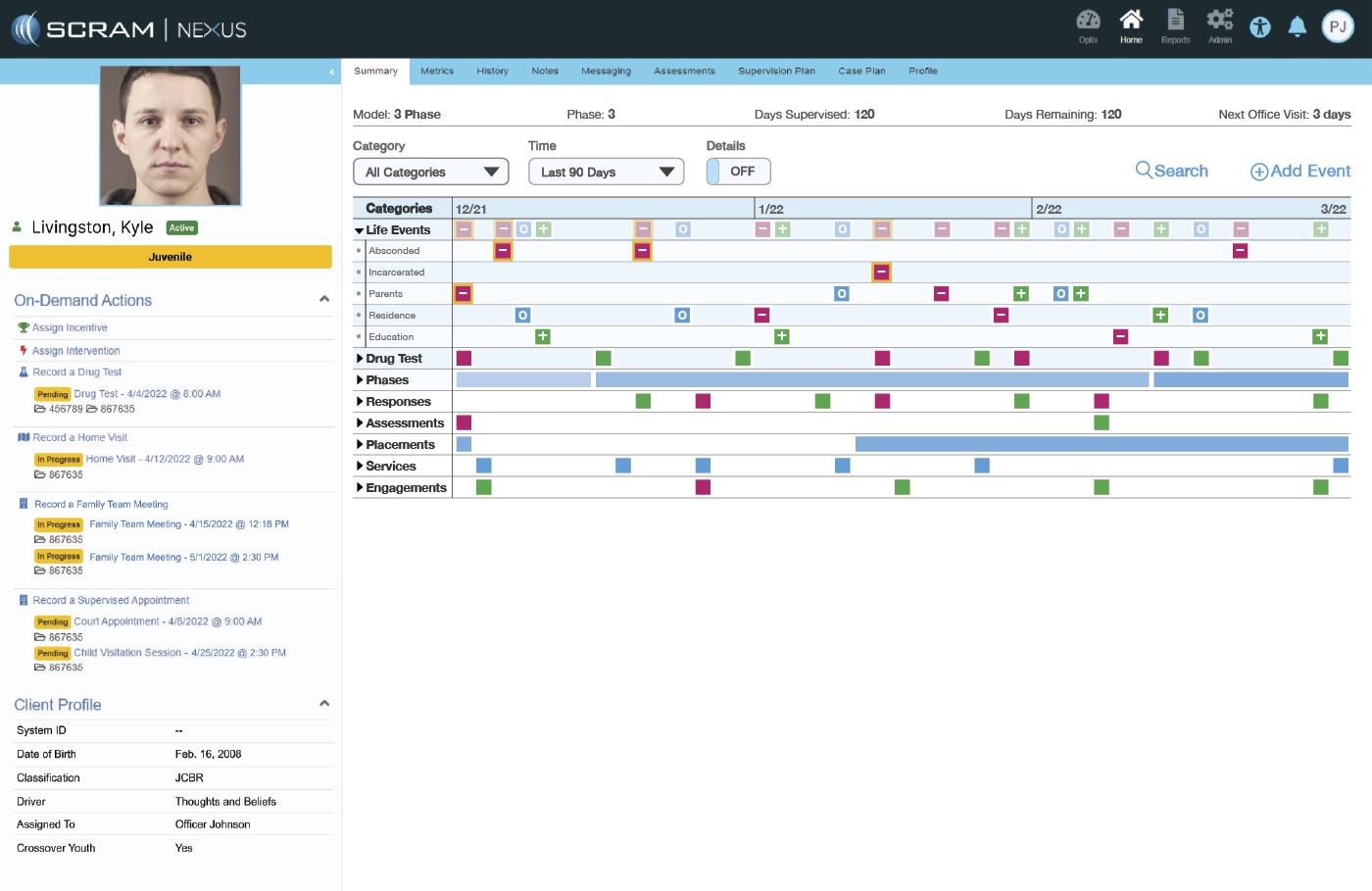The width and height of the screenshot is (1372, 891).
Task: Click the Add Event button
Action: click(x=1299, y=172)
